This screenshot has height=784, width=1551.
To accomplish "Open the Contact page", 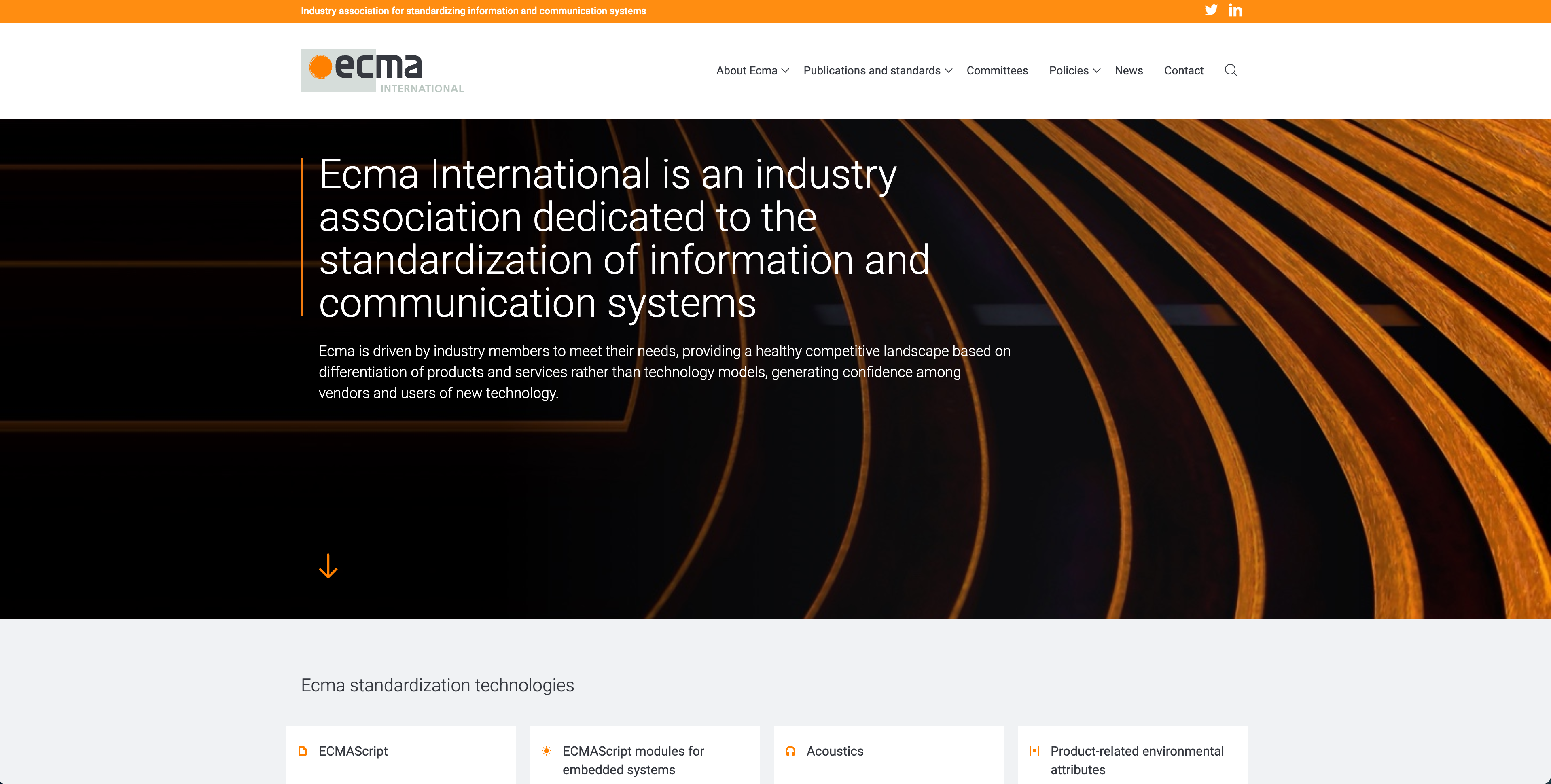I will click(x=1183, y=71).
